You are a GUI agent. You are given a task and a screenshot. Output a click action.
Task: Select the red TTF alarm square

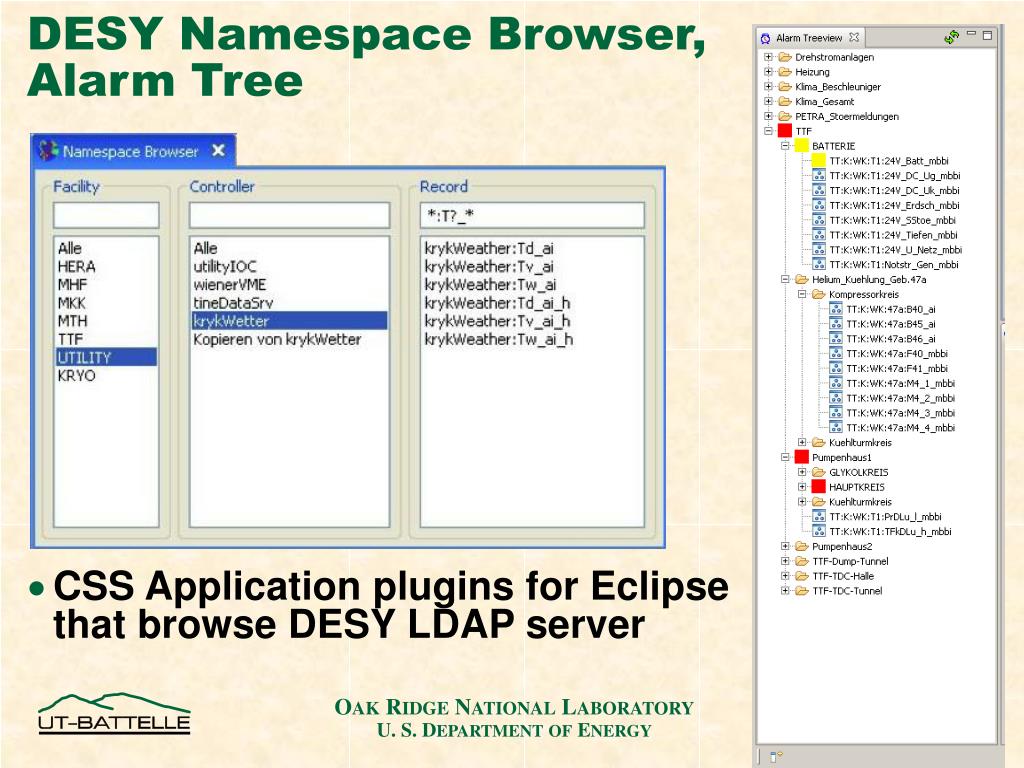pyautogui.click(x=785, y=131)
